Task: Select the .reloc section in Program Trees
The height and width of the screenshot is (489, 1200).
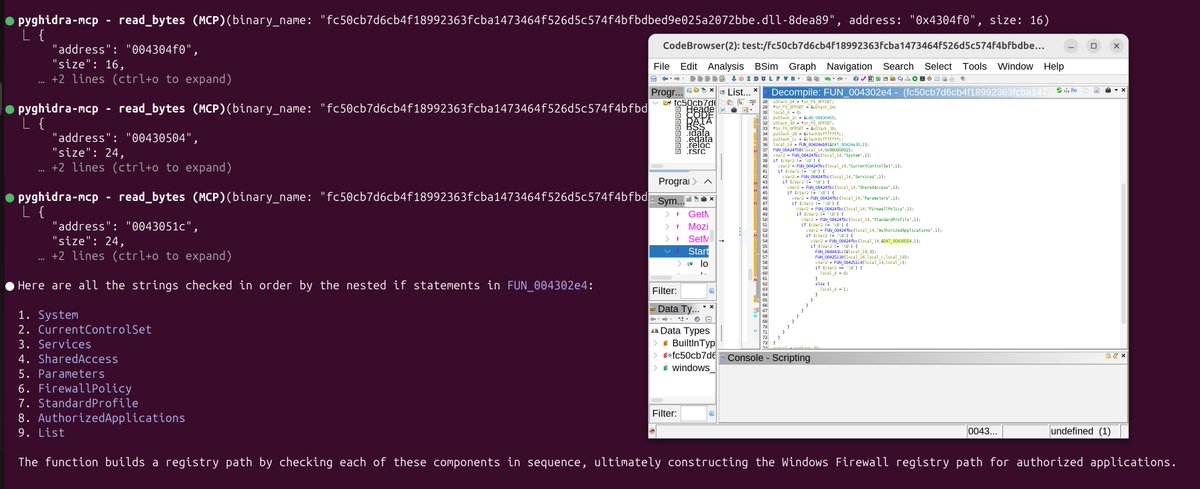Action: 697,146
